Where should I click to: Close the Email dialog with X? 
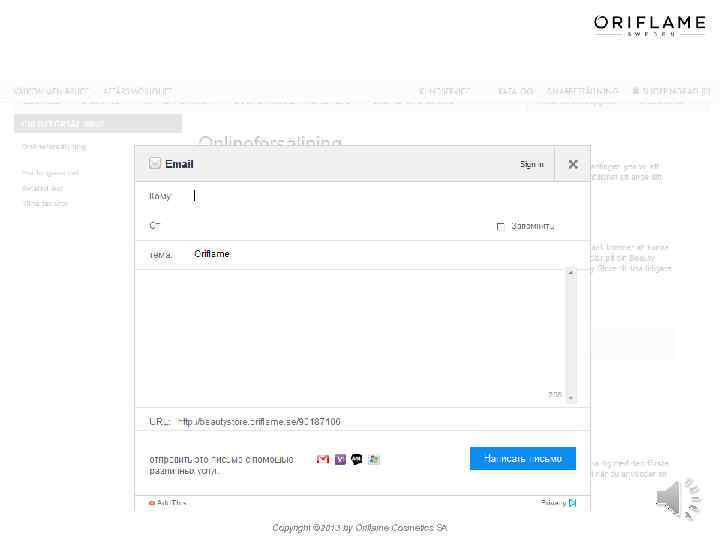pyautogui.click(x=573, y=164)
